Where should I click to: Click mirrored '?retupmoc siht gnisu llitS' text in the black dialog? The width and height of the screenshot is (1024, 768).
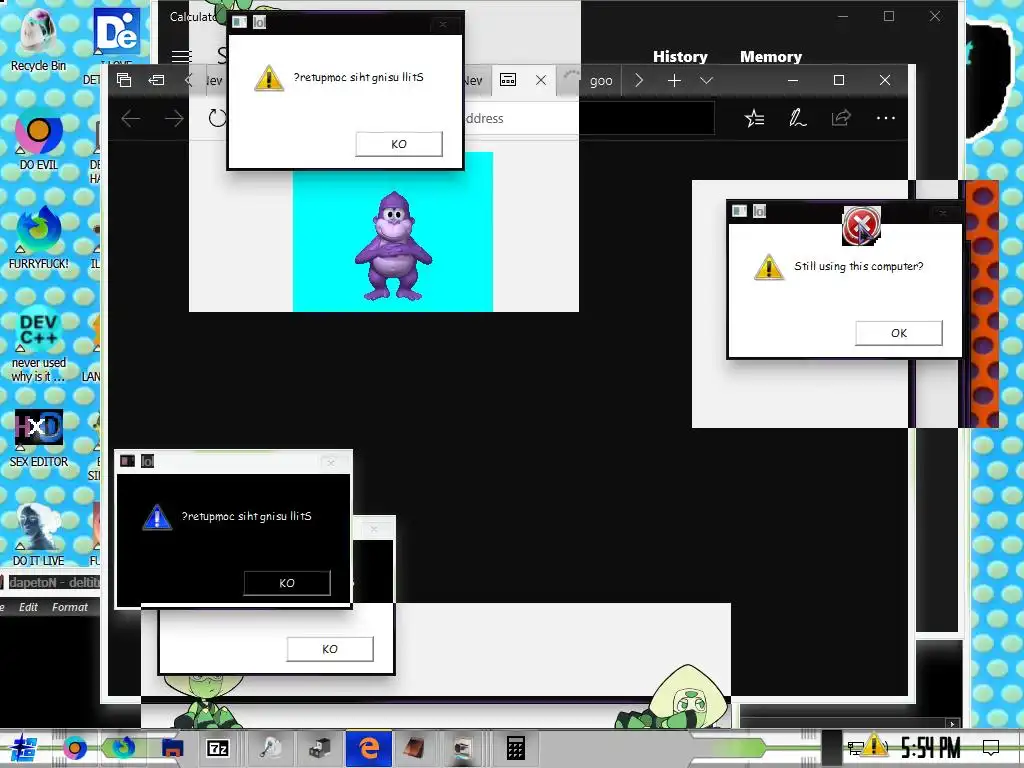pos(247,516)
